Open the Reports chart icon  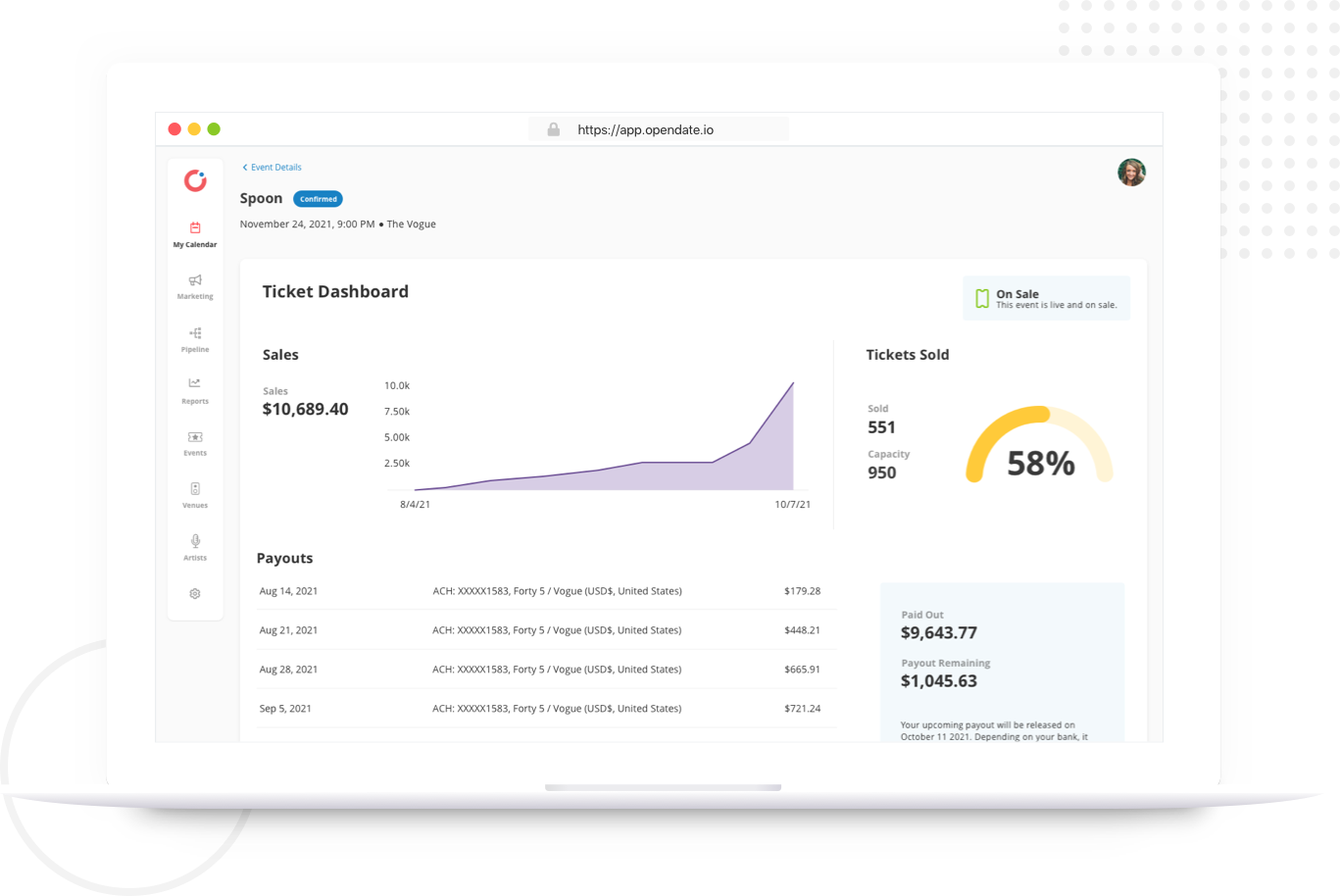click(195, 391)
